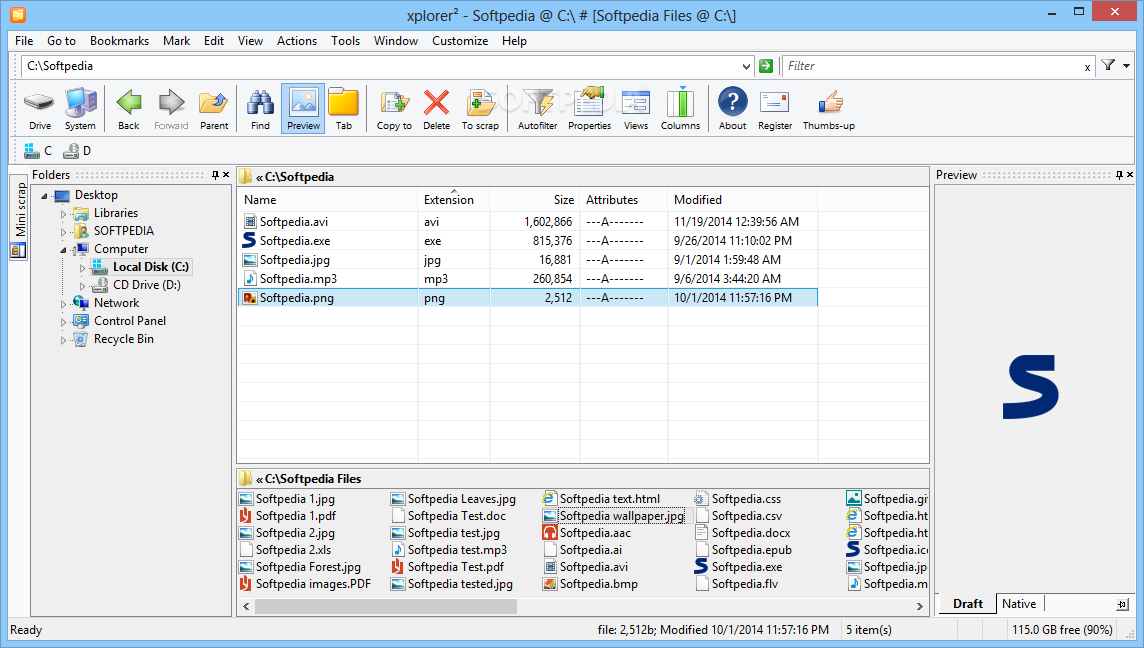Switch to the Draft preview tab

967,603
